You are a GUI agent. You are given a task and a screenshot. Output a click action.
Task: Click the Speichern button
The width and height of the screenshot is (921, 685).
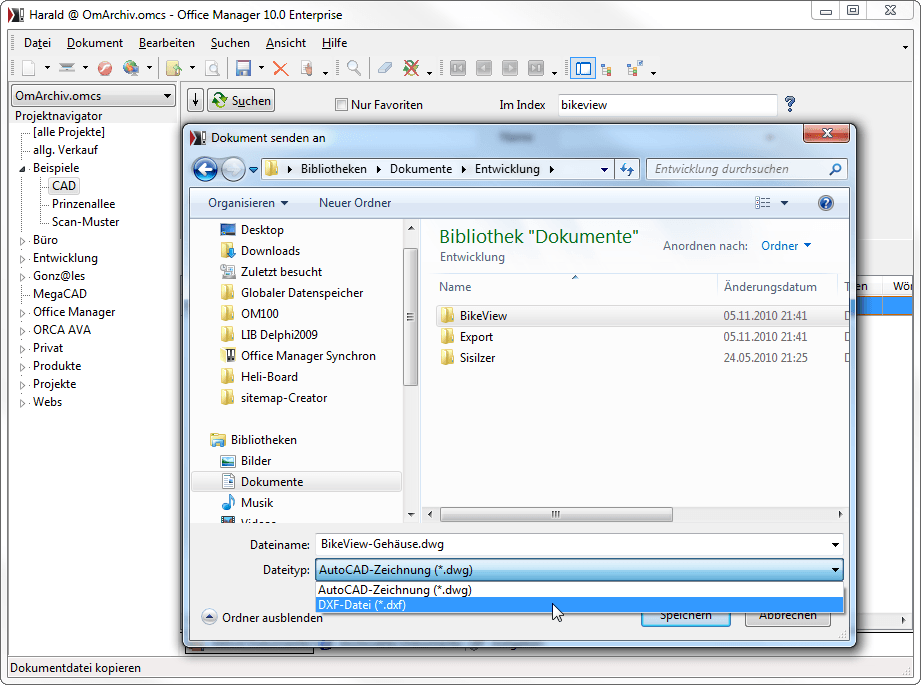click(x=685, y=617)
